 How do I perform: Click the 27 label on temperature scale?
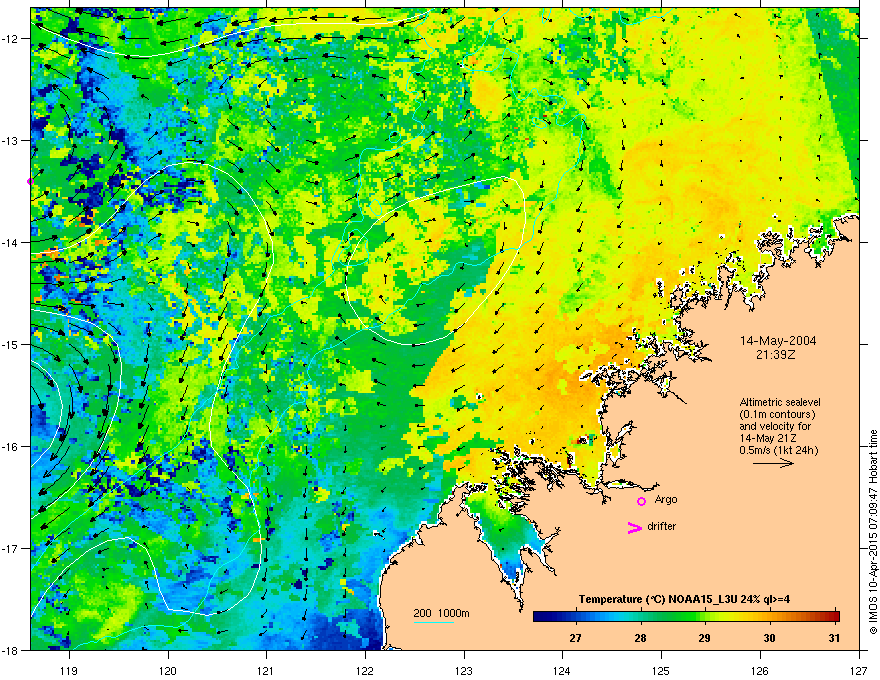575,638
